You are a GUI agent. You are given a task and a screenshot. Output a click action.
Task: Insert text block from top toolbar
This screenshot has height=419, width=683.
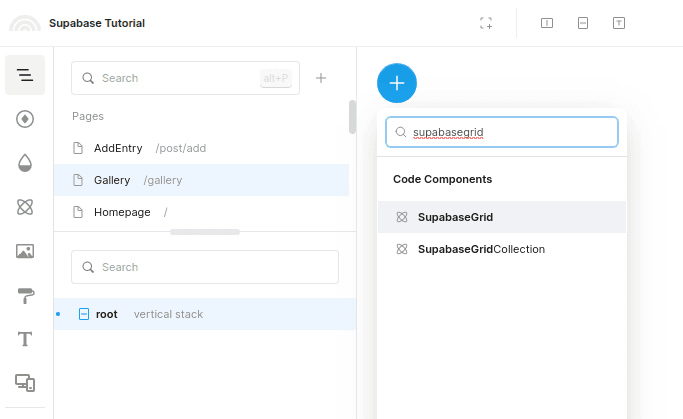[x=619, y=23]
